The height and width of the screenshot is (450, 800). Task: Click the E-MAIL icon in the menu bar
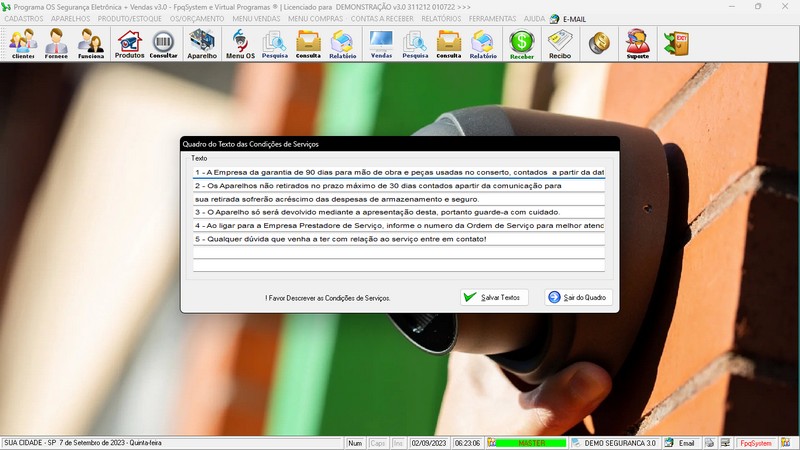pyautogui.click(x=555, y=19)
